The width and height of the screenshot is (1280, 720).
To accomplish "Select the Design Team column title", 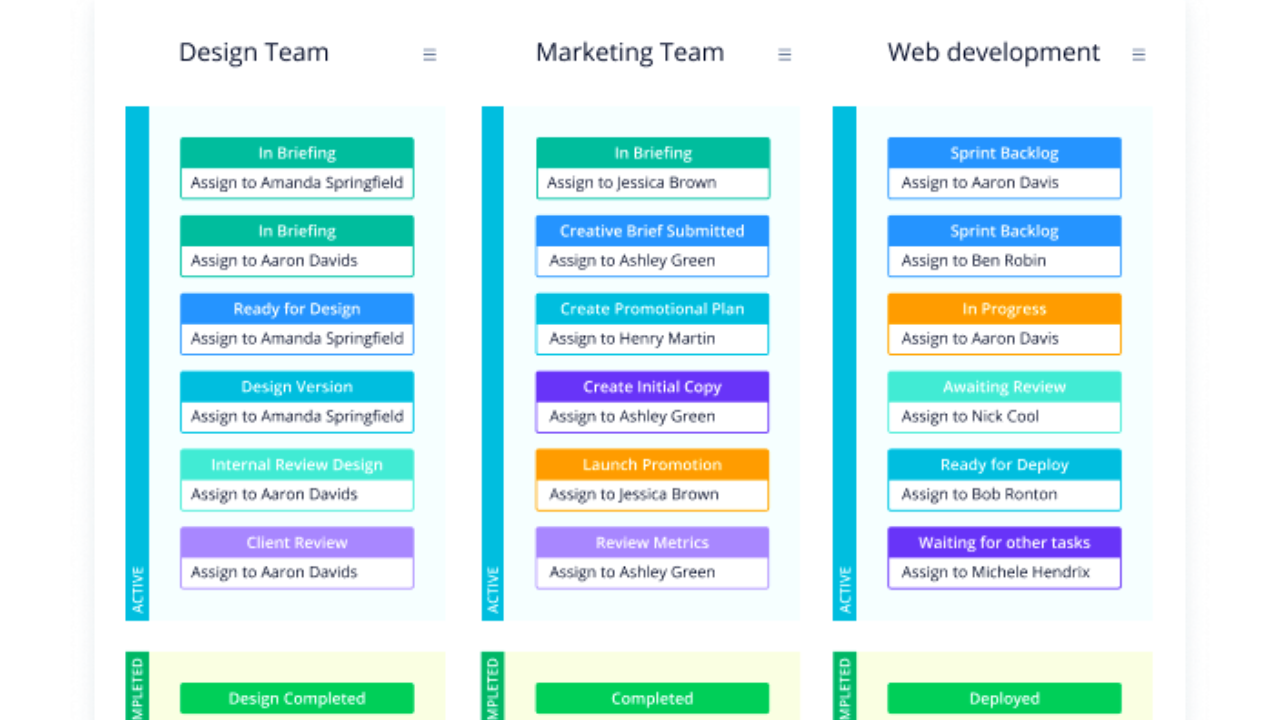I will (x=254, y=52).
